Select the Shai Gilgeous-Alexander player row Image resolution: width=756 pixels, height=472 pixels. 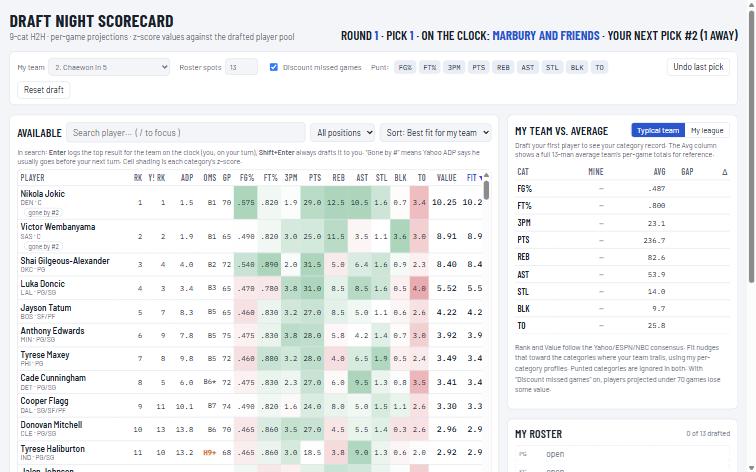coord(251,264)
